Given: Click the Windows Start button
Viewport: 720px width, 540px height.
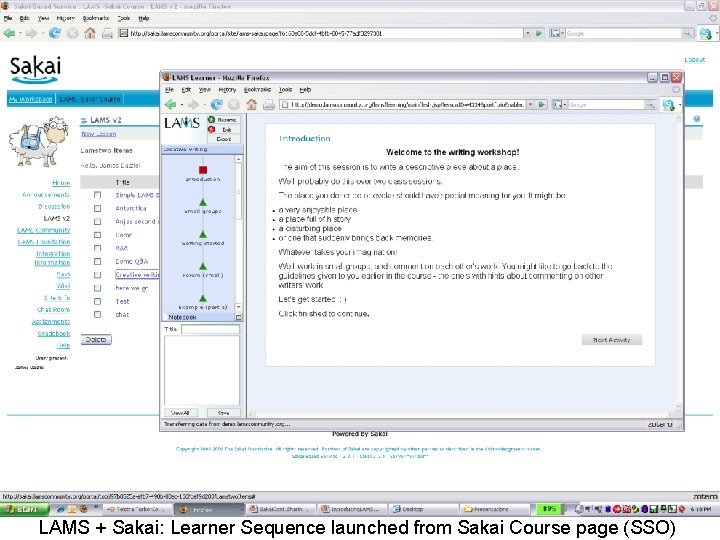Looking at the screenshot, I should [x=24, y=509].
